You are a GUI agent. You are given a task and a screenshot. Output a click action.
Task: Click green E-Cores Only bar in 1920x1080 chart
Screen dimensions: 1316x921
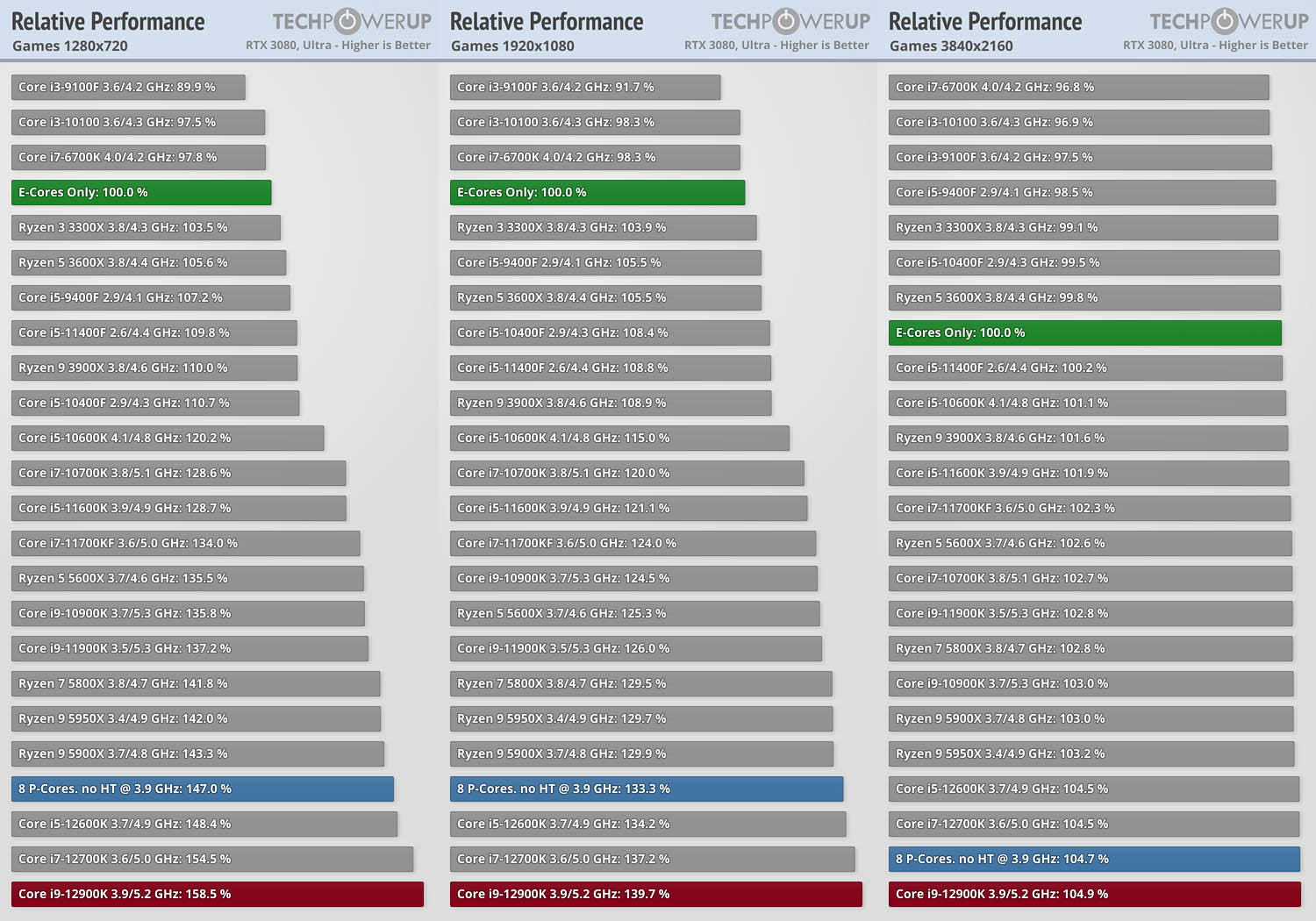(597, 192)
